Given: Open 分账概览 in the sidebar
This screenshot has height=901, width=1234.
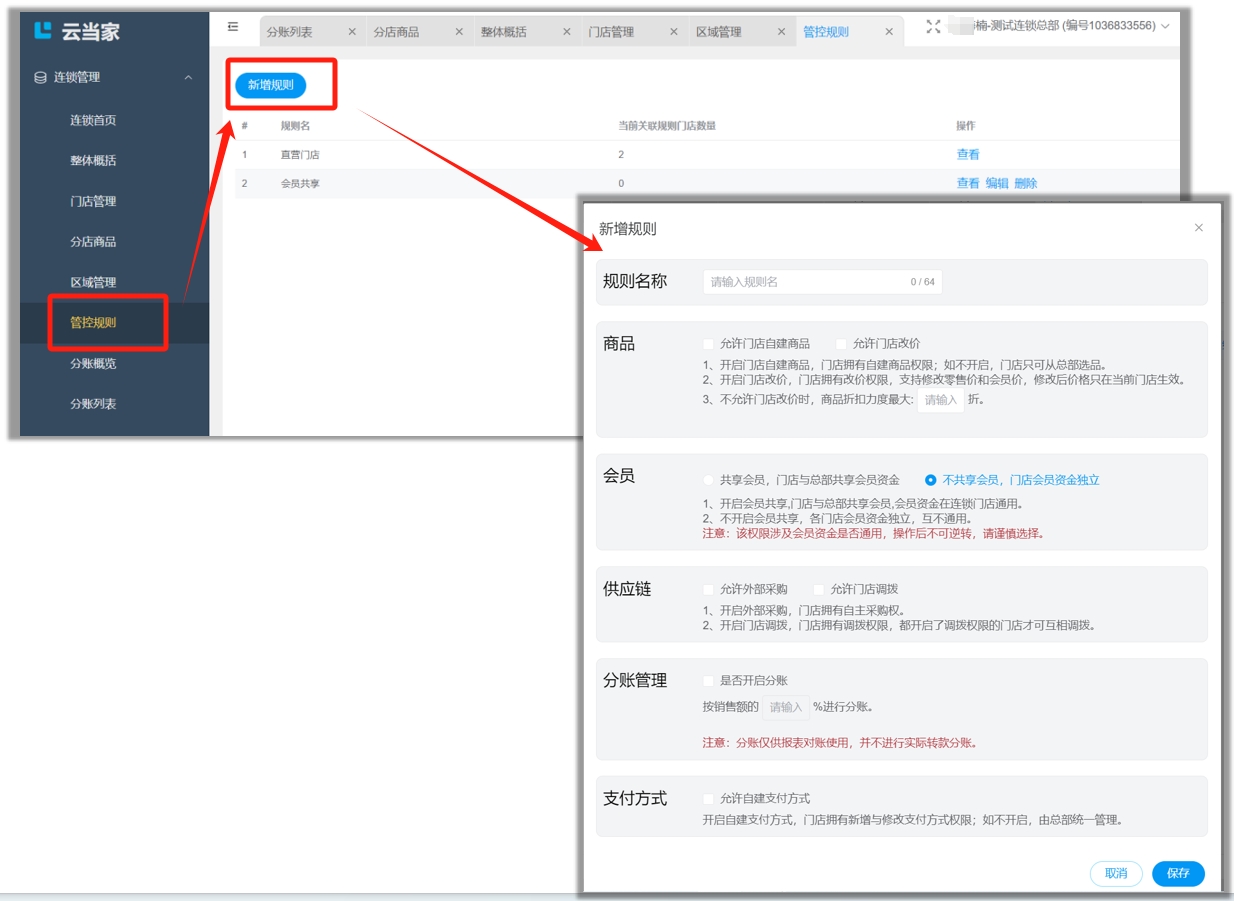Looking at the screenshot, I should pos(93,364).
